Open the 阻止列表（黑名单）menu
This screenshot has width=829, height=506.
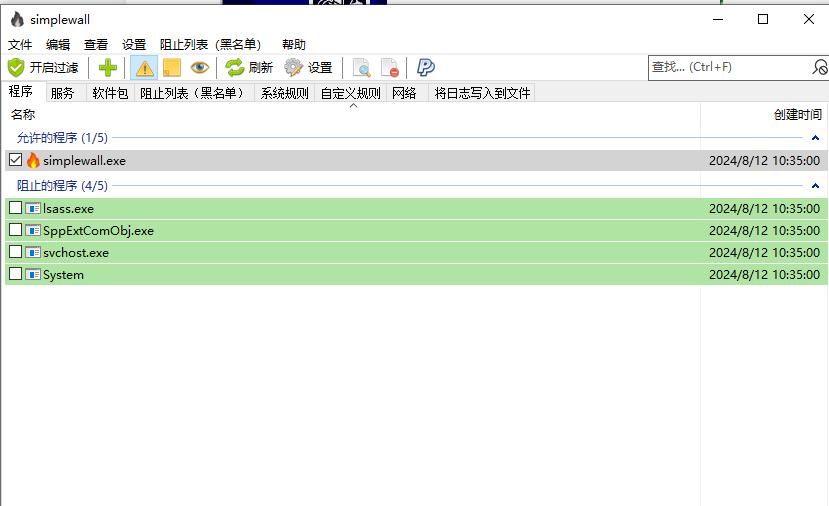(x=210, y=44)
